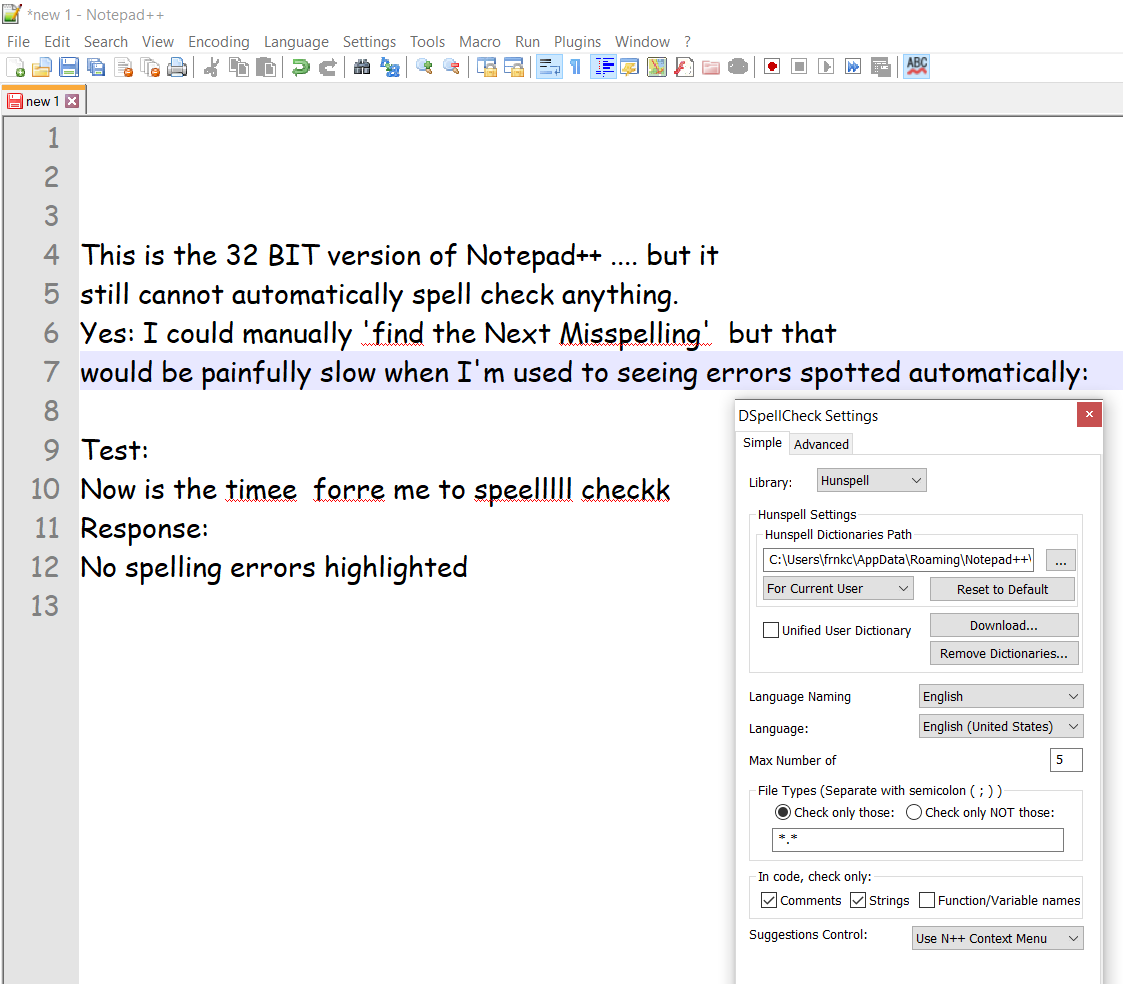
Task: Open the English (United States) language dropdown
Action: click(x=1001, y=726)
